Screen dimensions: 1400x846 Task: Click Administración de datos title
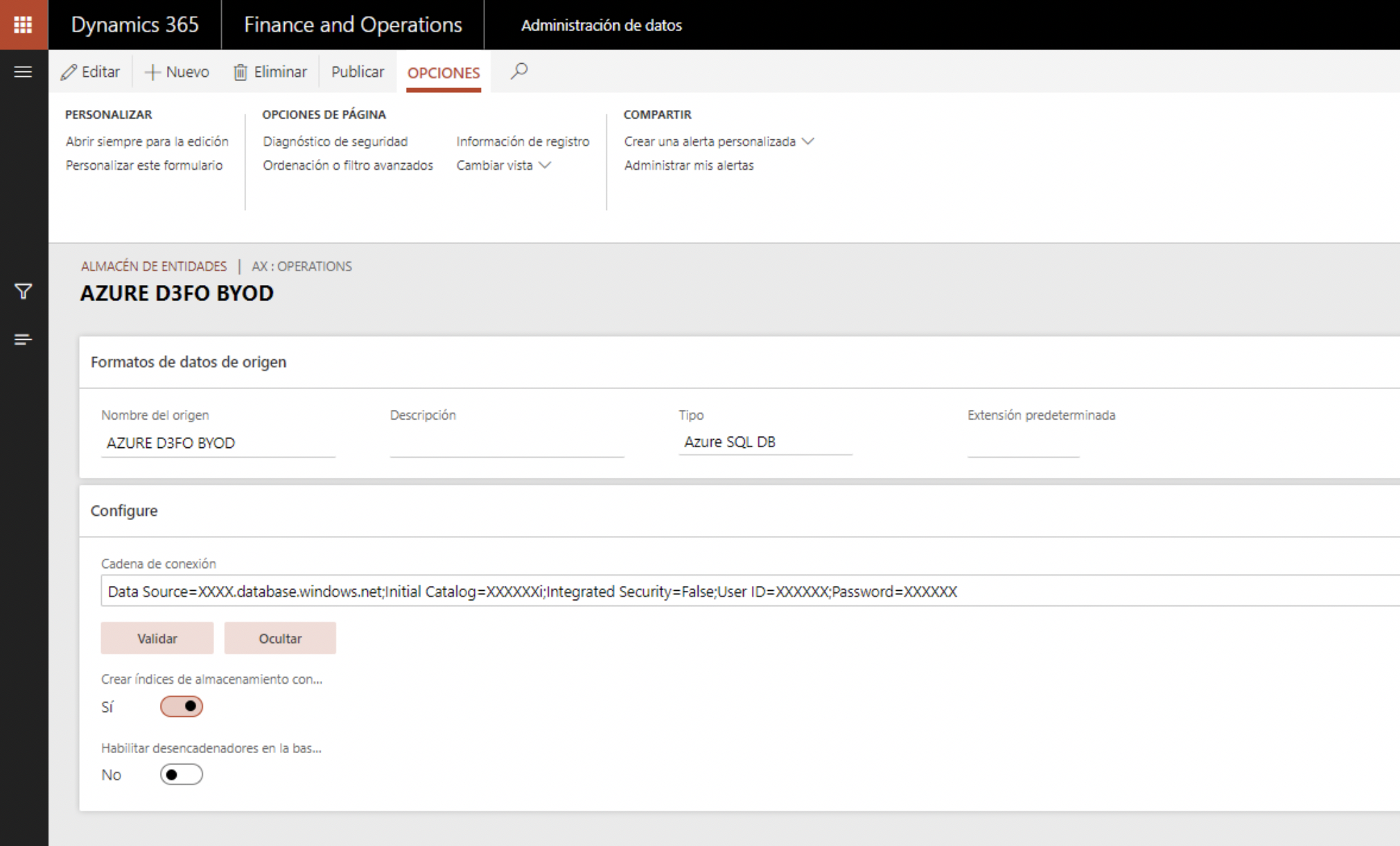tap(602, 26)
